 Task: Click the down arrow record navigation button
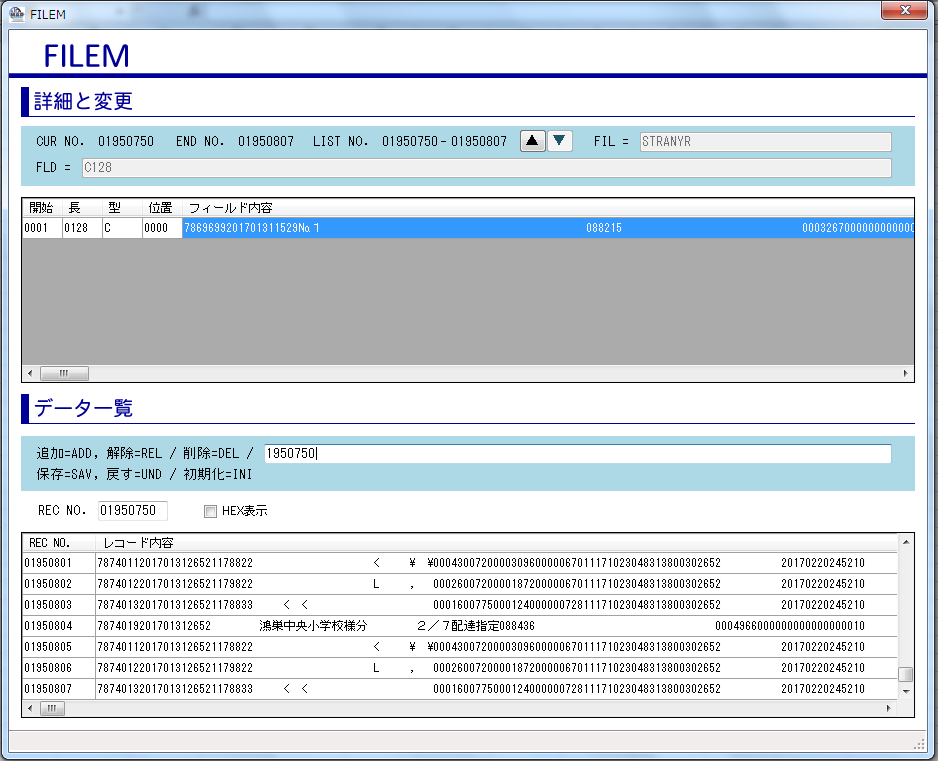(x=560, y=141)
